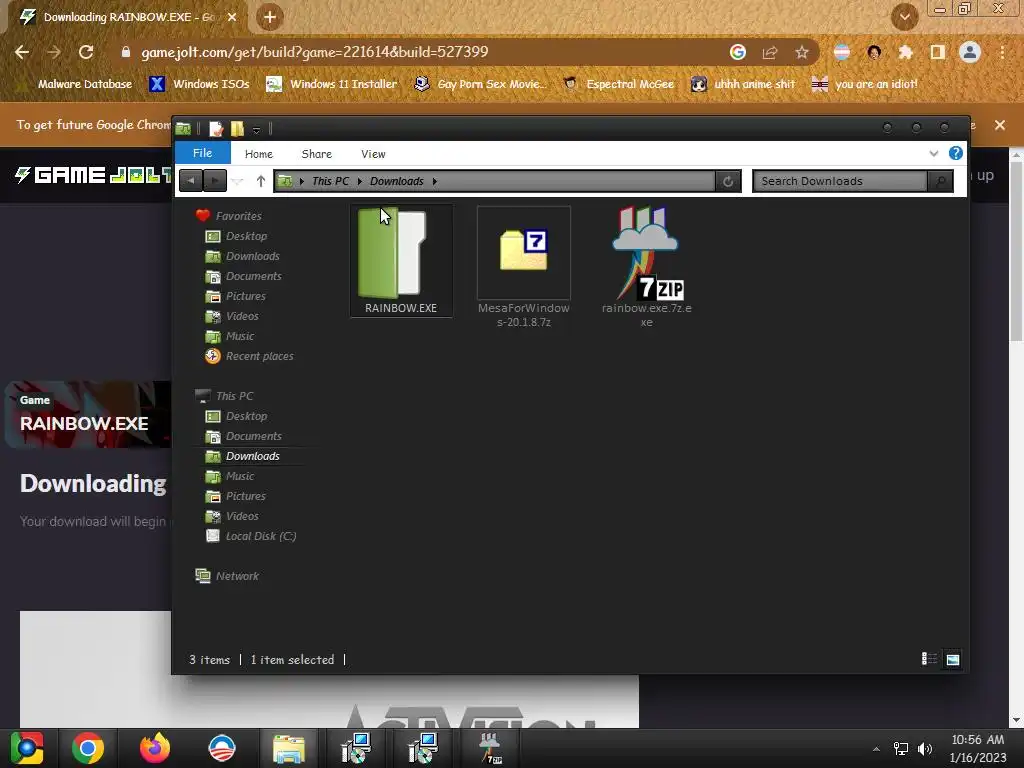Open File Explorer from the taskbar
The height and width of the screenshot is (768, 1024).
click(x=289, y=748)
